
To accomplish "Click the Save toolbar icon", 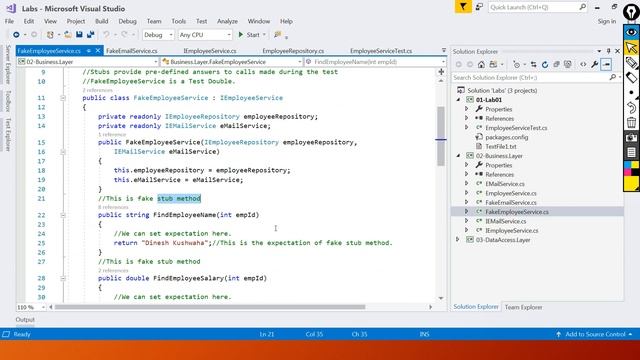I will tap(79, 35).
